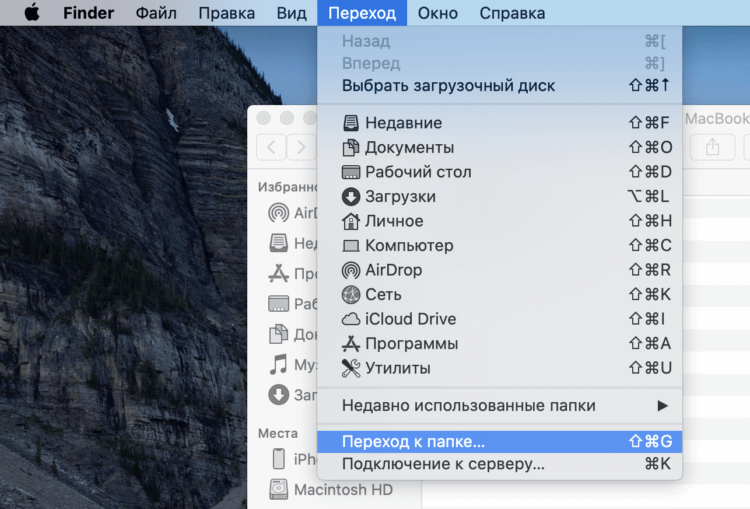
Task: Open the Окно menu
Action: click(437, 13)
